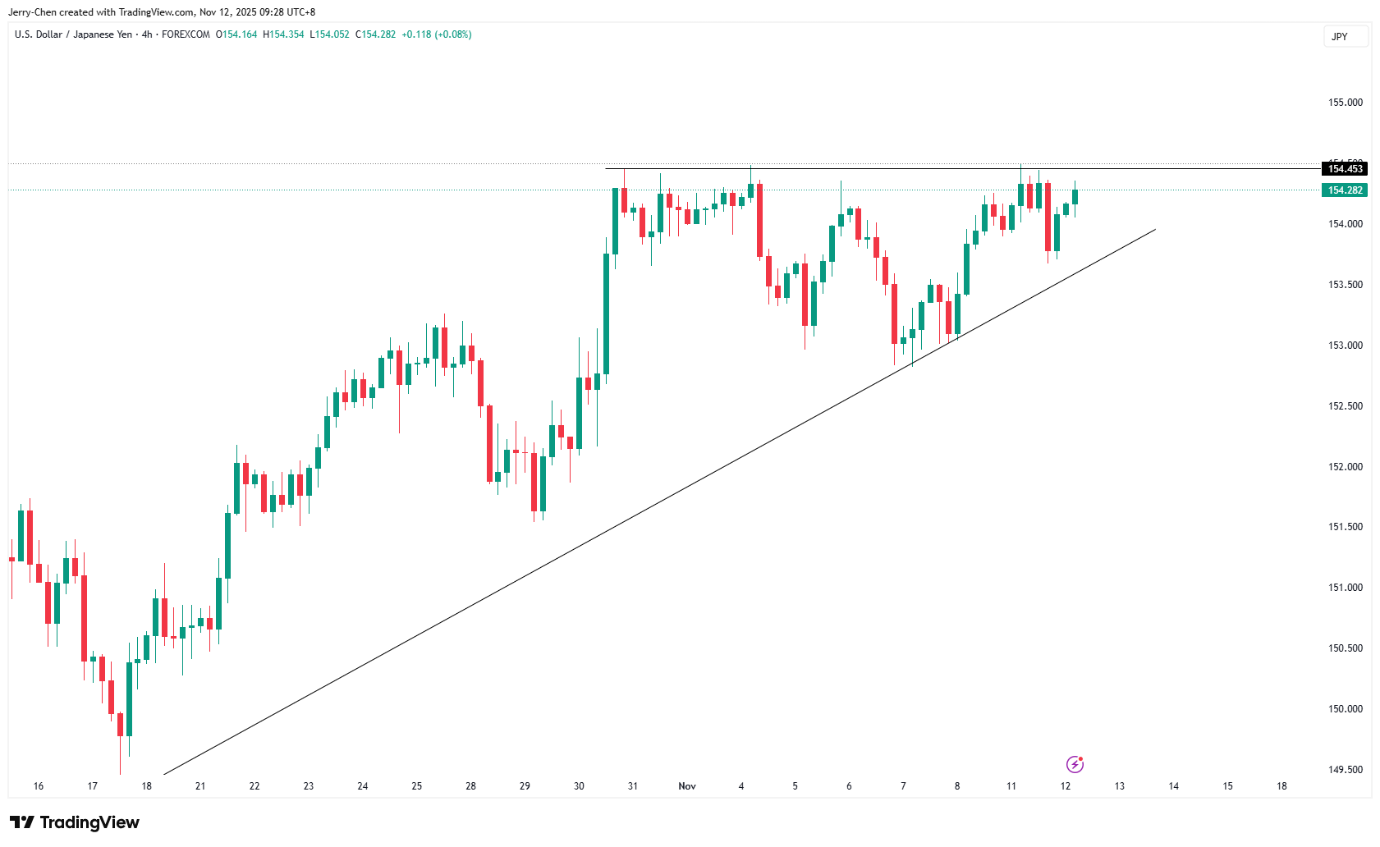The height and width of the screenshot is (847, 1380).
Task: Click the high value H154.354 in the legend
Action: point(282,35)
